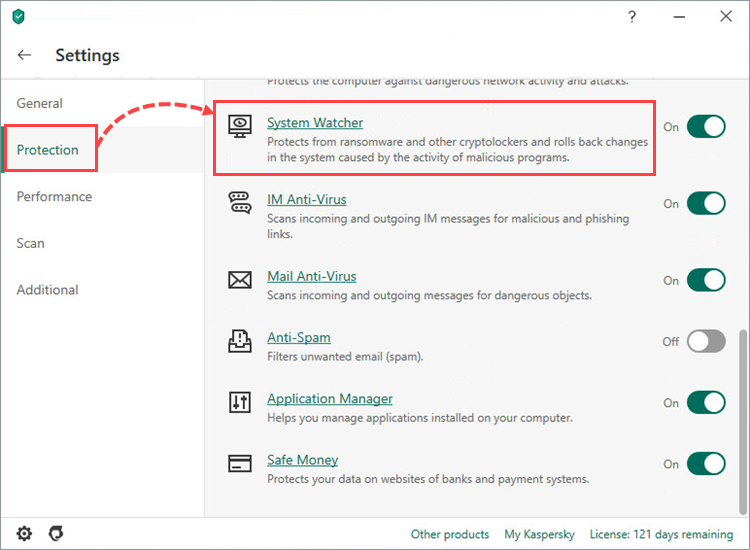This screenshot has width=750, height=550.
Task: Click the Safe Money card icon
Action: 240,463
